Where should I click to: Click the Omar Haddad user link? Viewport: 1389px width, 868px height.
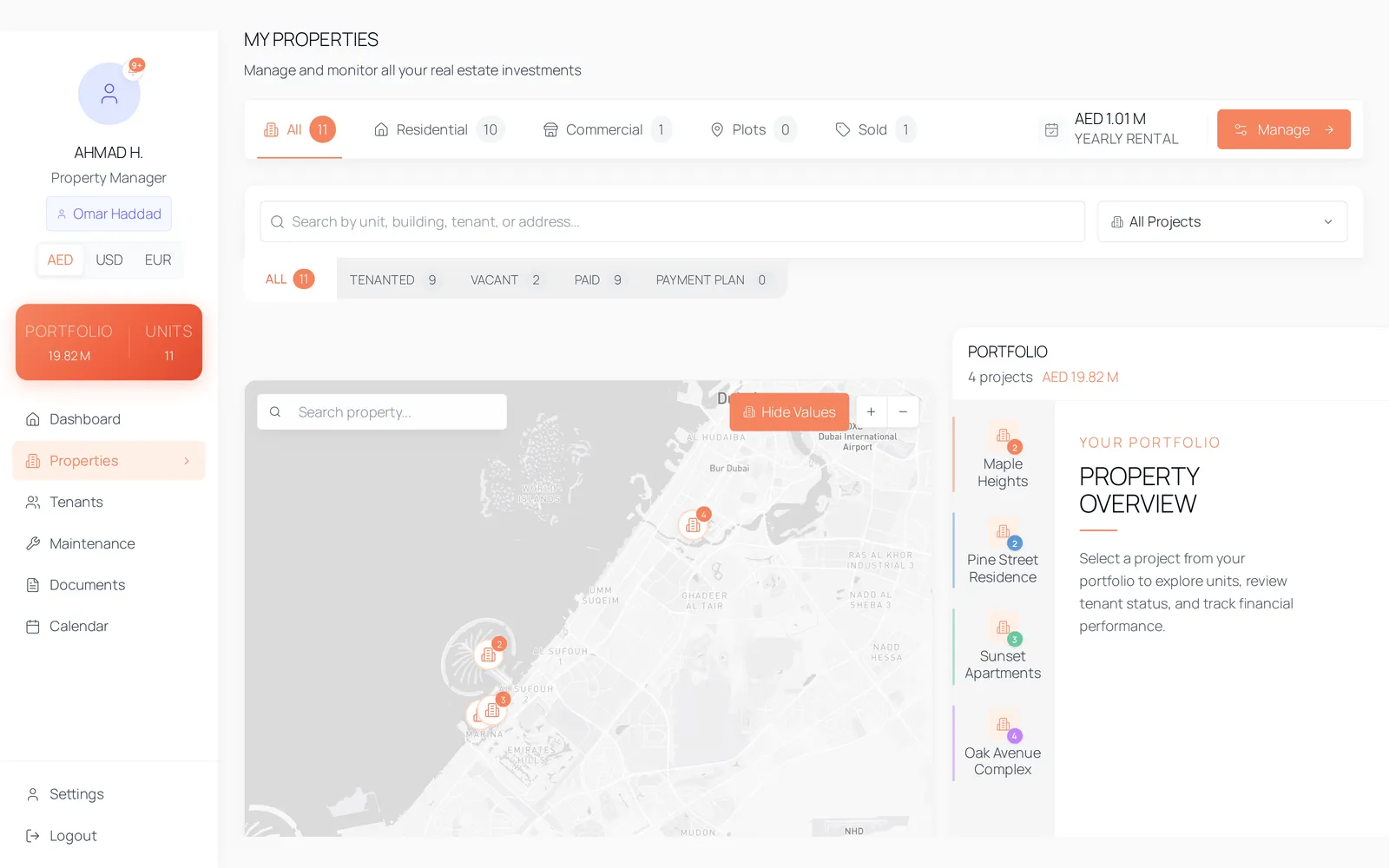109,214
